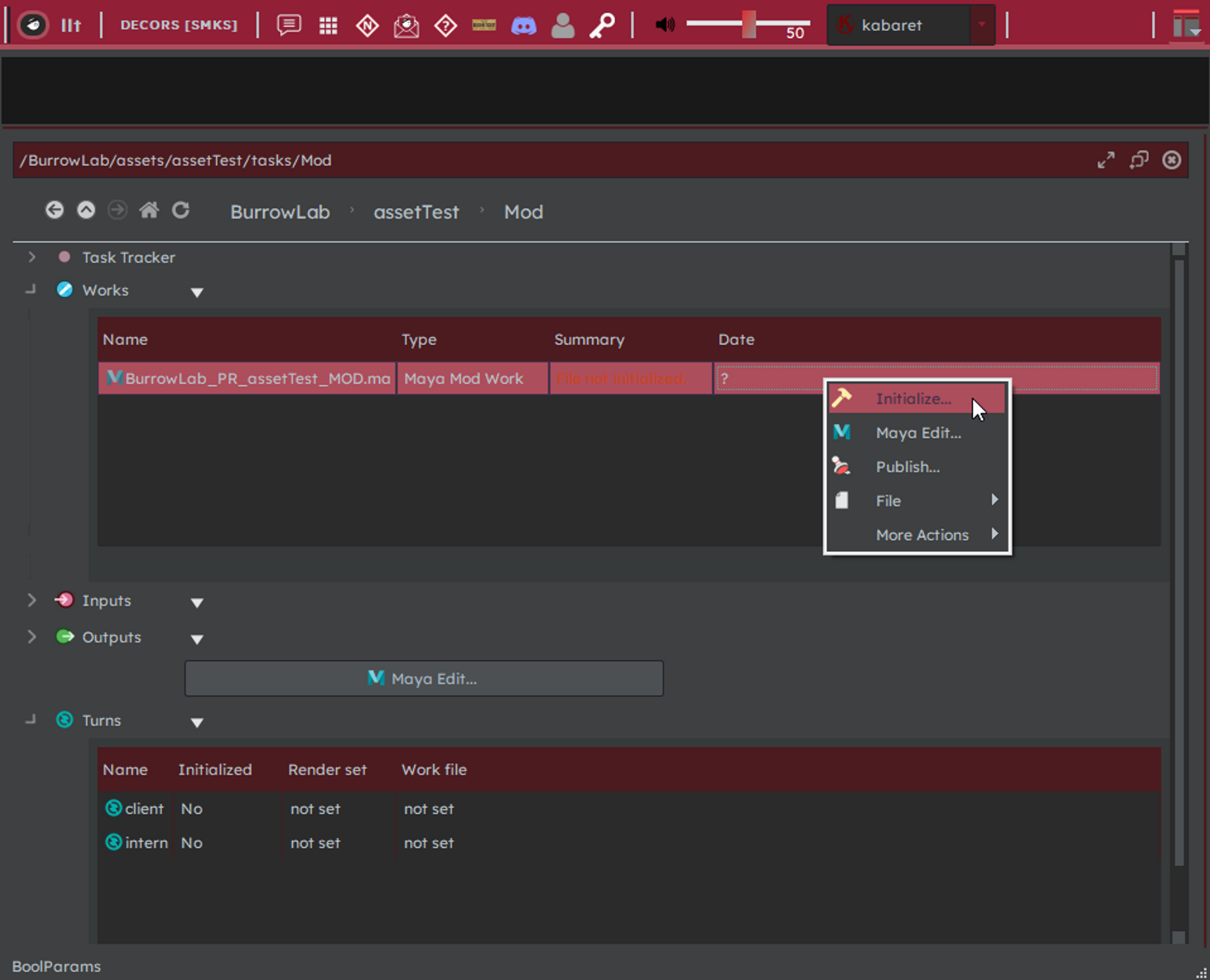Select BurrowLab_PR_assetTest_MOD.ma file row
Image resolution: width=1210 pixels, height=980 pixels.
click(247, 379)
